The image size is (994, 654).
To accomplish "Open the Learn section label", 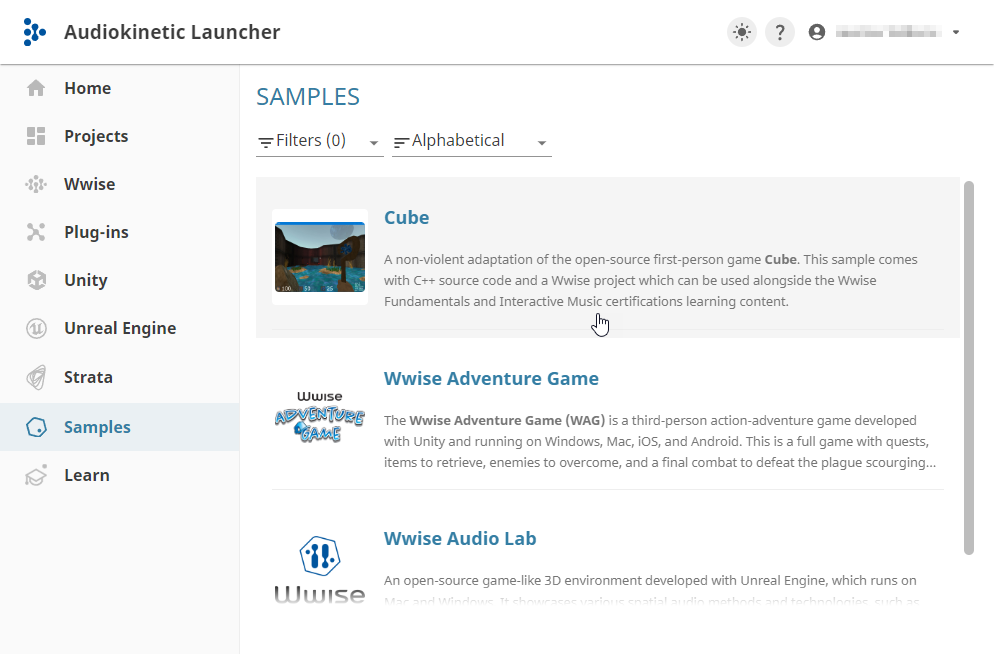I will coord(87,475).
